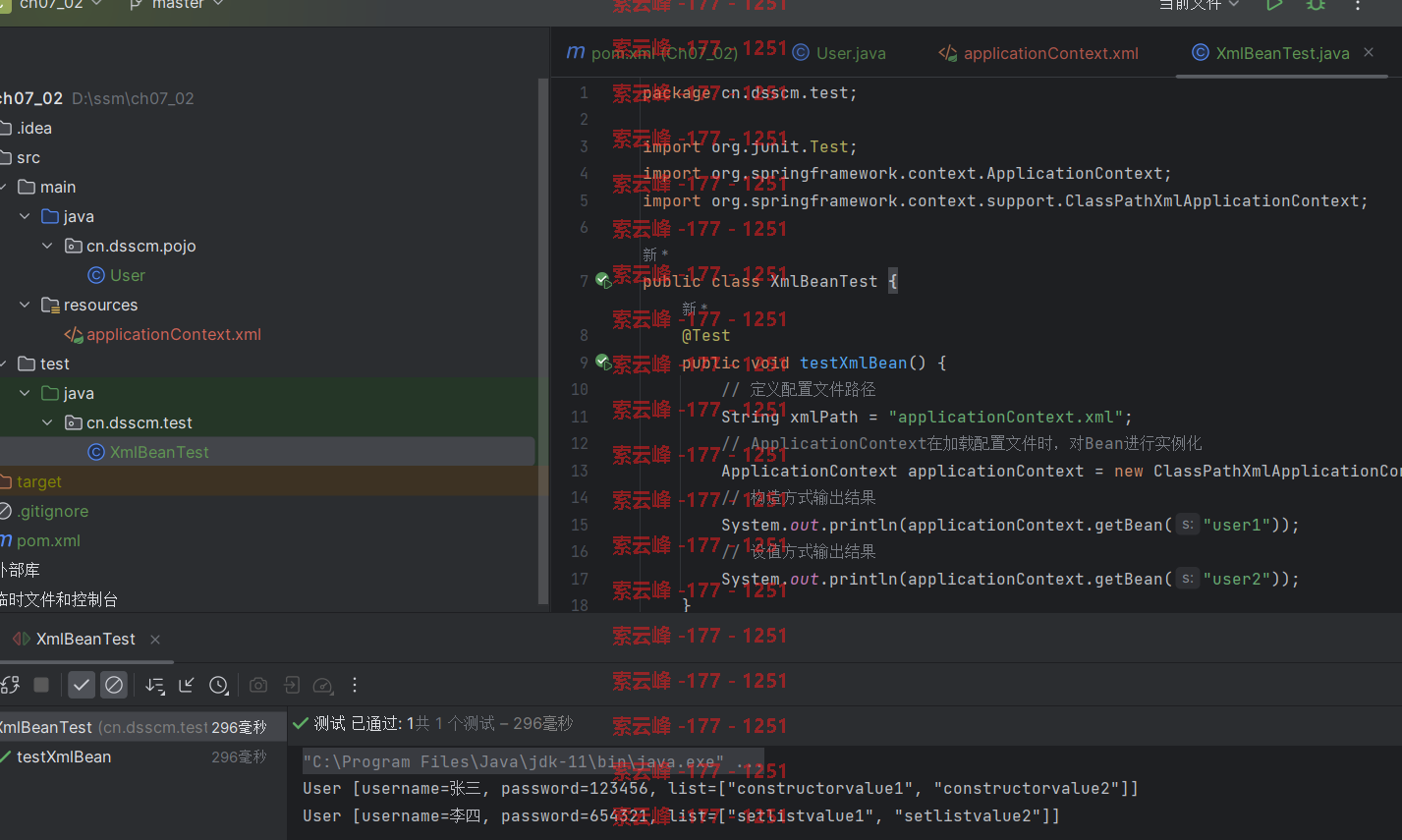Open the top toolbar kebab menu
The width and height of the screenshot is (1402, 840).
point(1358,5)
